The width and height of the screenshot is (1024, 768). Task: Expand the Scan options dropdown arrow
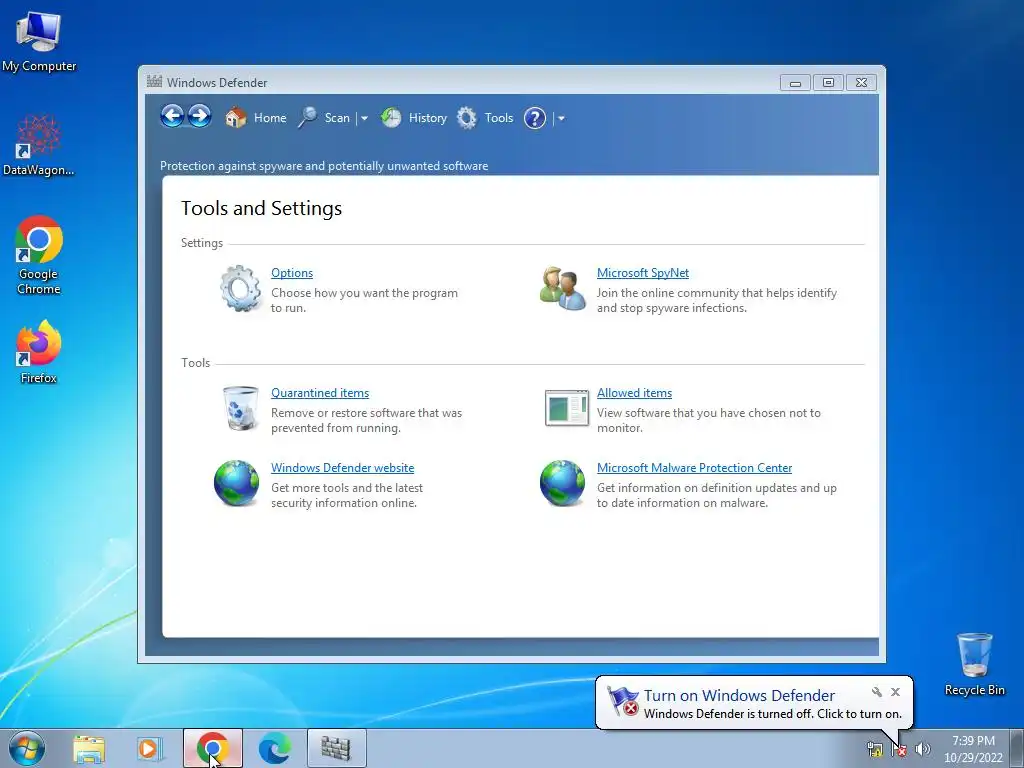click(364, 118)
